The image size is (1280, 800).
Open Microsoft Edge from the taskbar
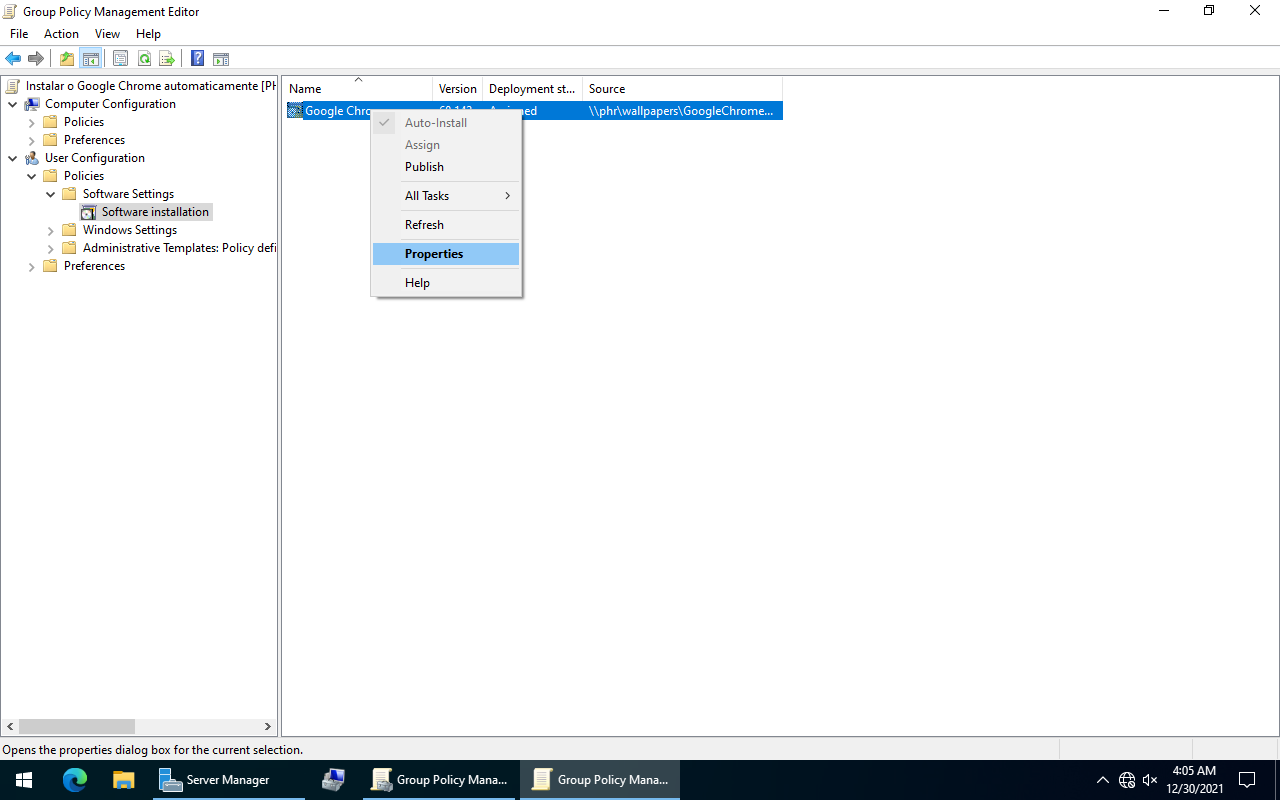75,780
